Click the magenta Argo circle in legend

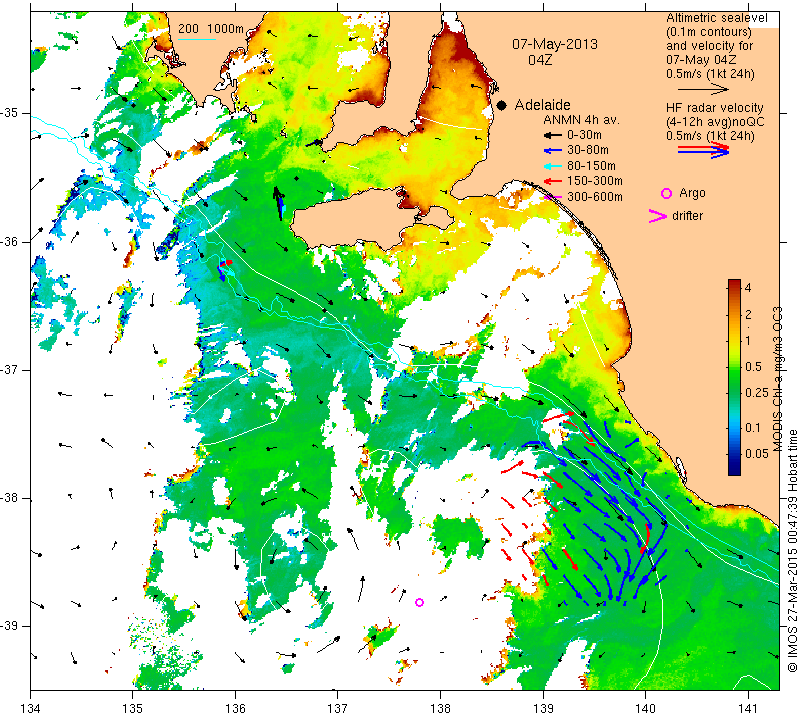666,193
